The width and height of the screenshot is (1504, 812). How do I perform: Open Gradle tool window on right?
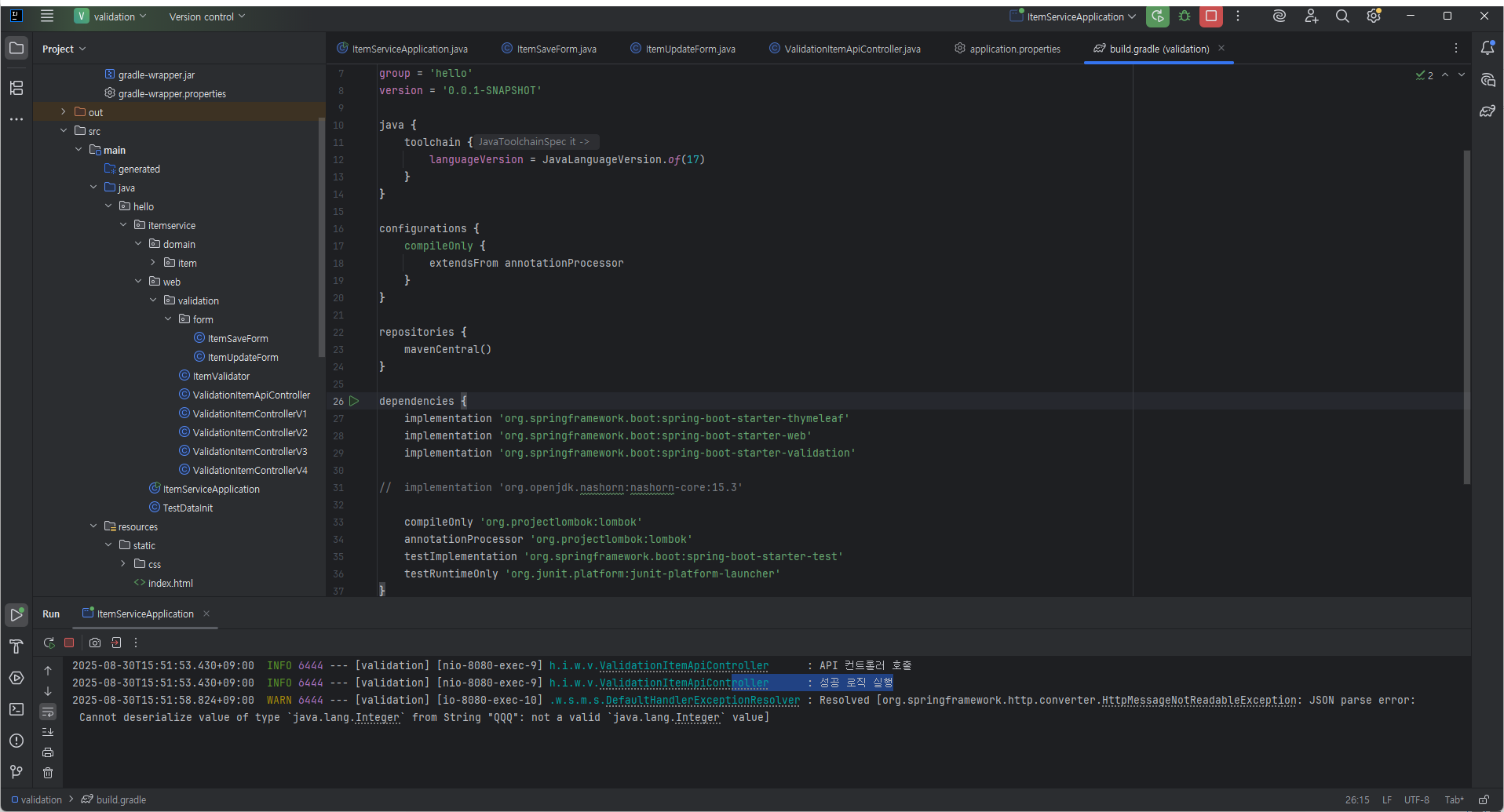pos(1488,111)
